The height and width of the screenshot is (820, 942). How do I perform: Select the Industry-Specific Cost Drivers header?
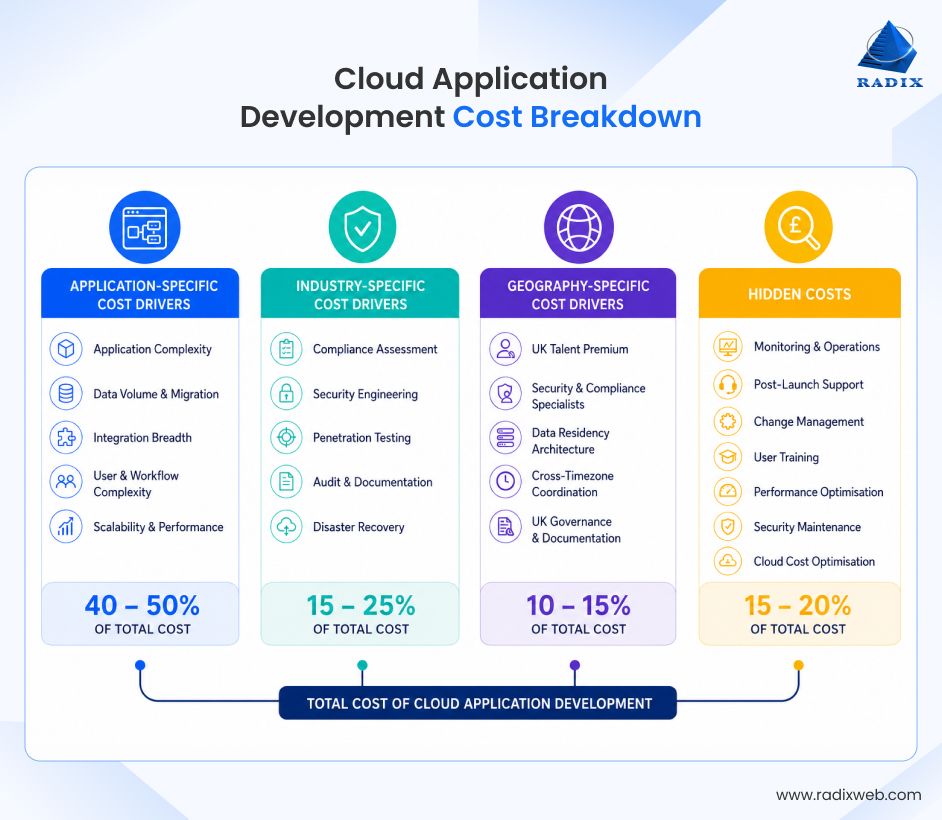click(360, 293)
